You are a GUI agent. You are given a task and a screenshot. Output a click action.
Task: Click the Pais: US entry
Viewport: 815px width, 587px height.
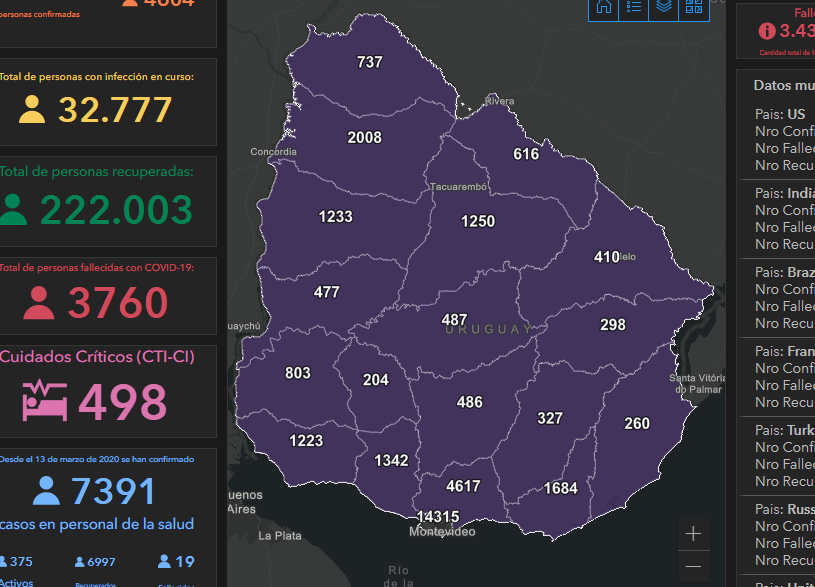coord(780,114)
